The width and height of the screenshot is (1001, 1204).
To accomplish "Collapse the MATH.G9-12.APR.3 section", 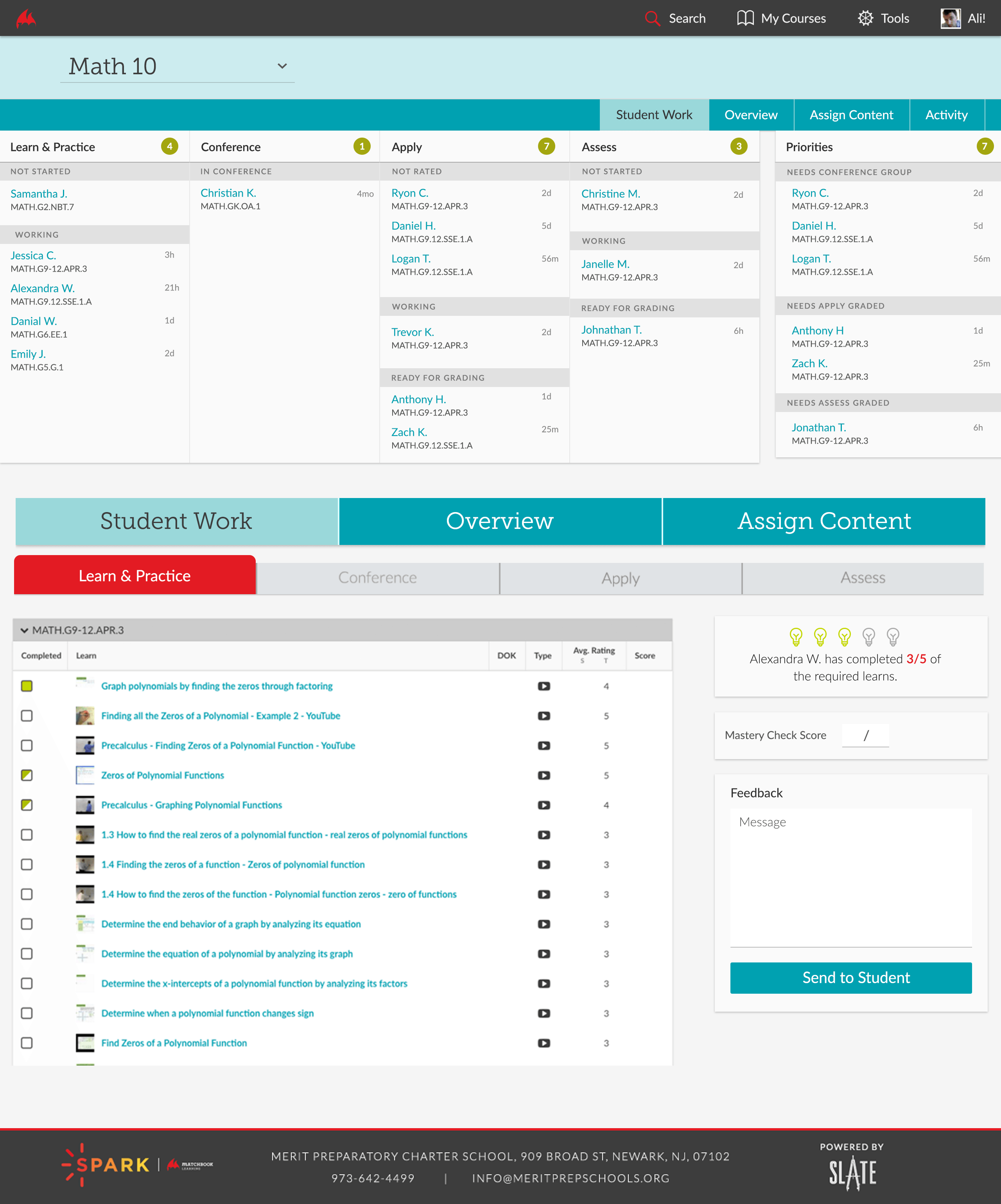I will click(x=24, y=631).
